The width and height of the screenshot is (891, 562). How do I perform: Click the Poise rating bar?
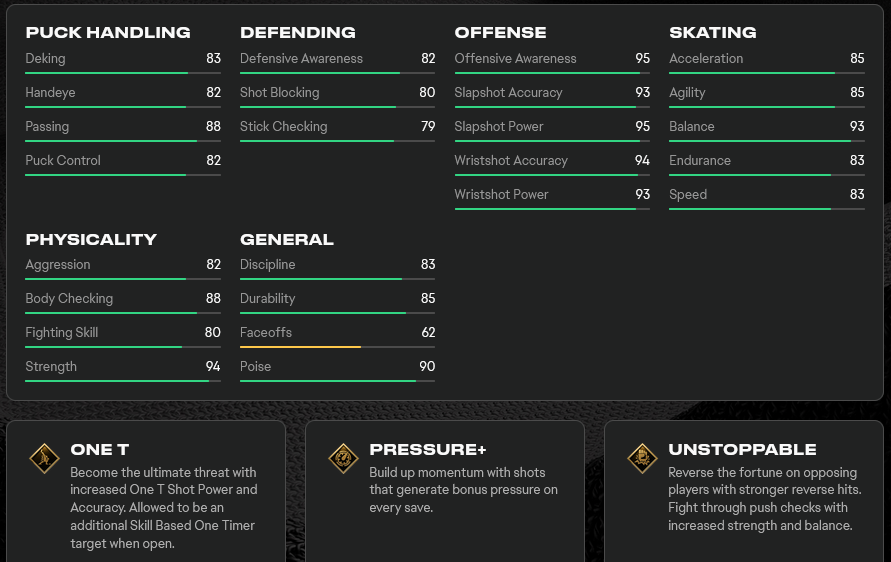[338, 381]
